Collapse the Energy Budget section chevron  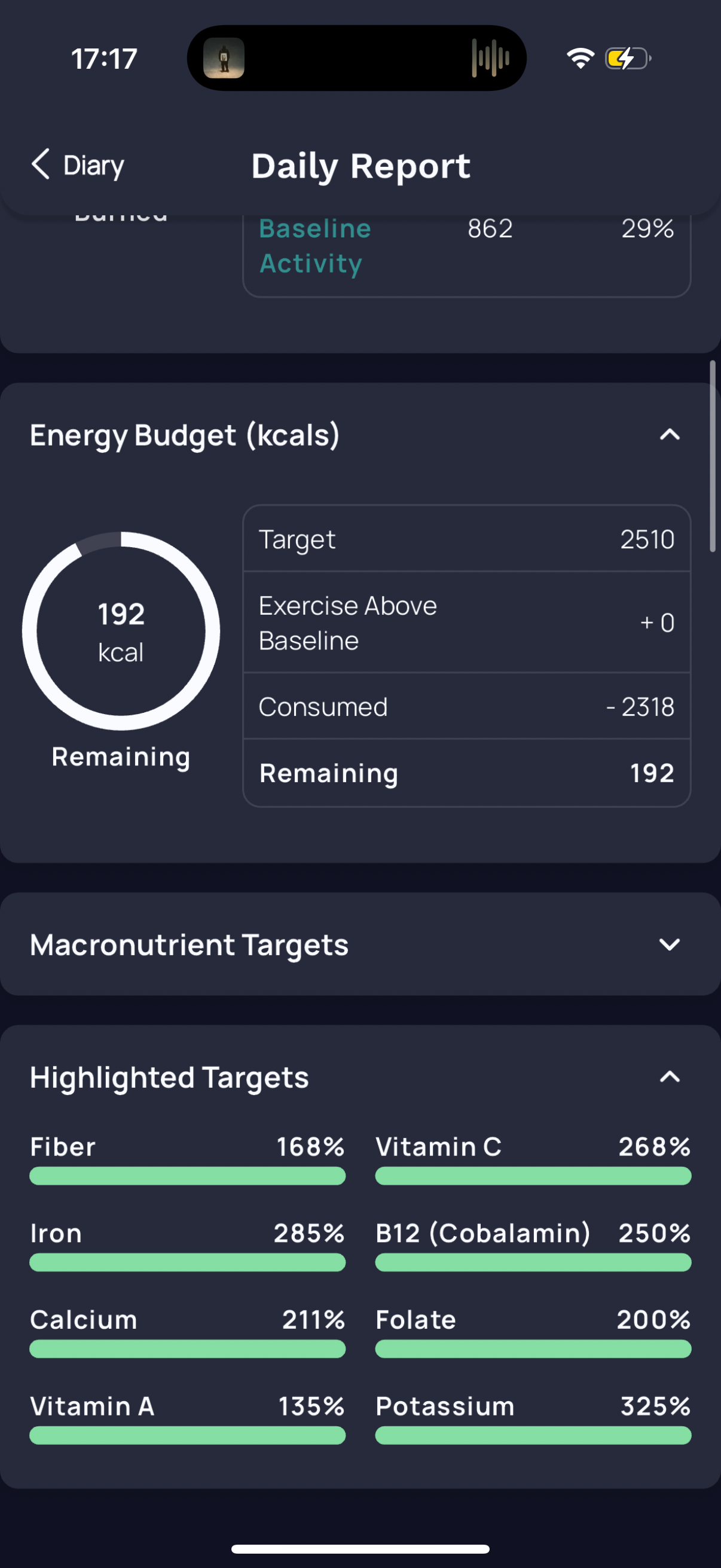point(669,435)
